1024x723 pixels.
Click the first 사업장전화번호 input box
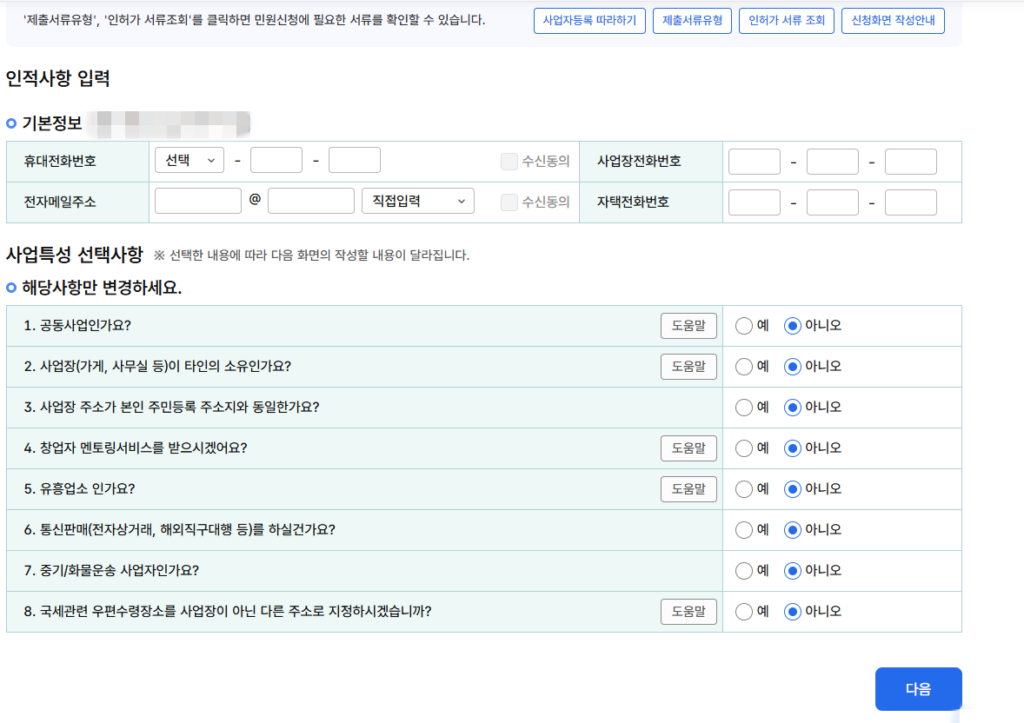coord(754,161)
